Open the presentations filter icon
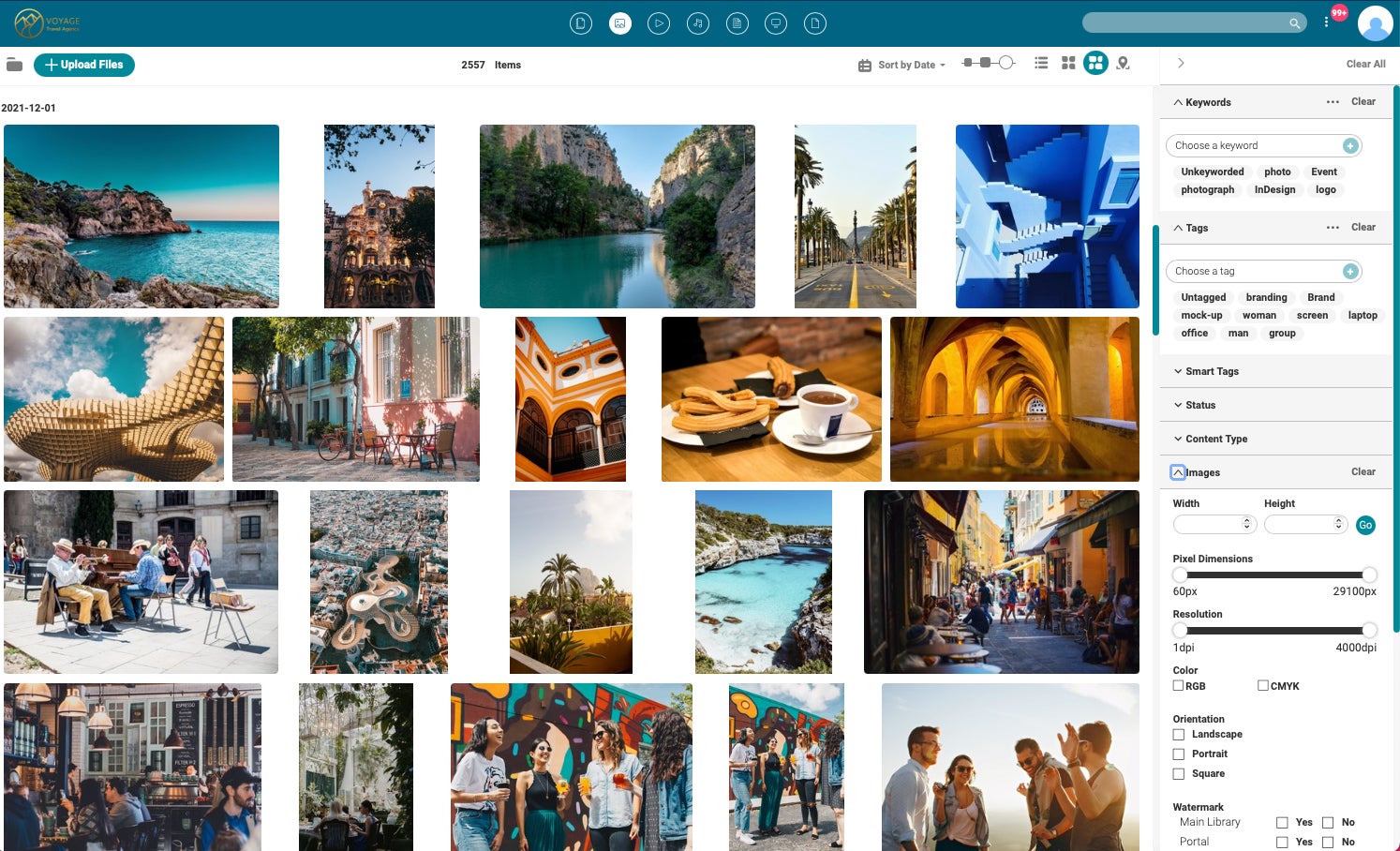1400x851 pixels. click(x=776, y=23)
